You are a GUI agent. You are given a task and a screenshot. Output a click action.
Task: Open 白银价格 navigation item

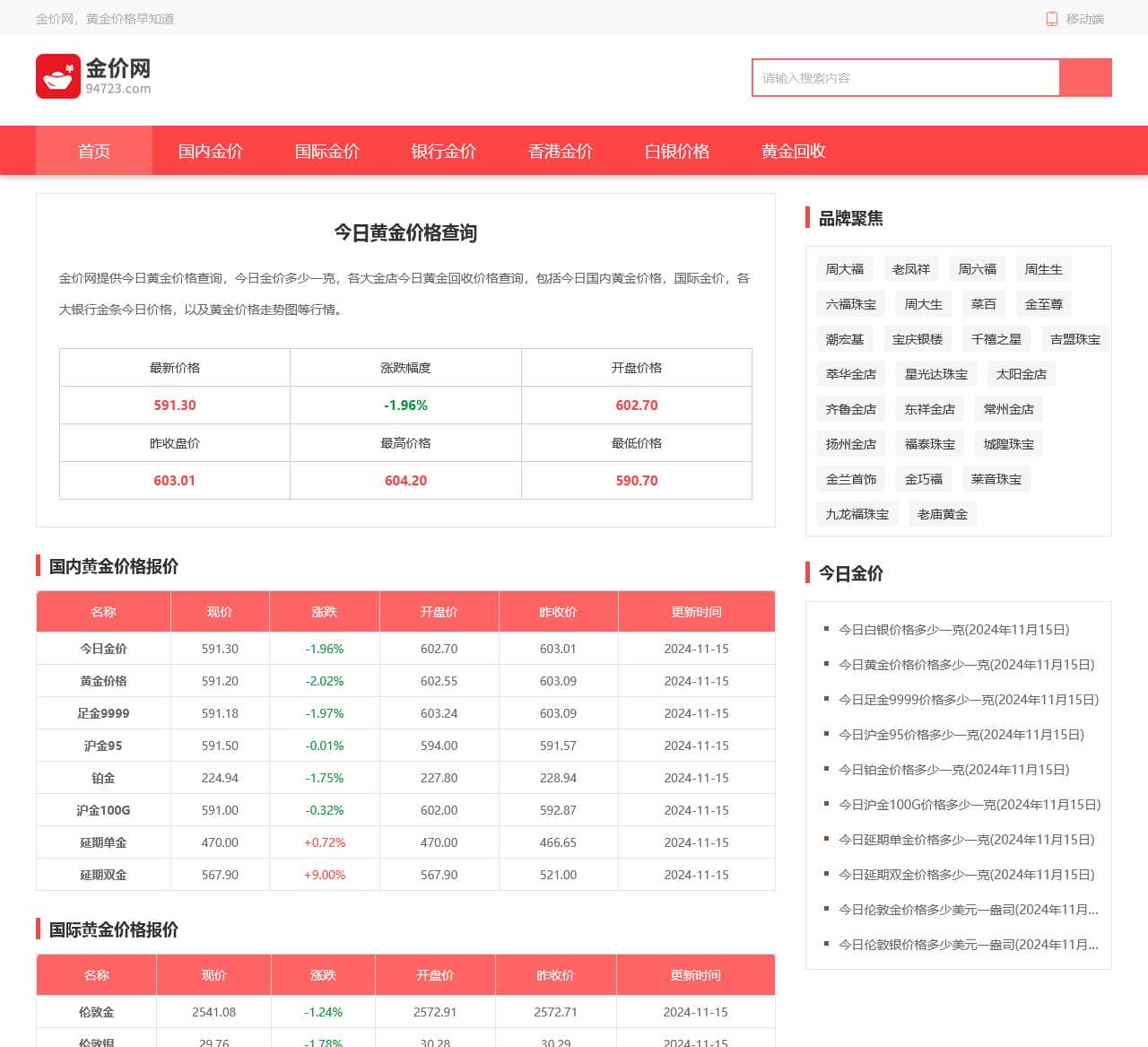677,151
